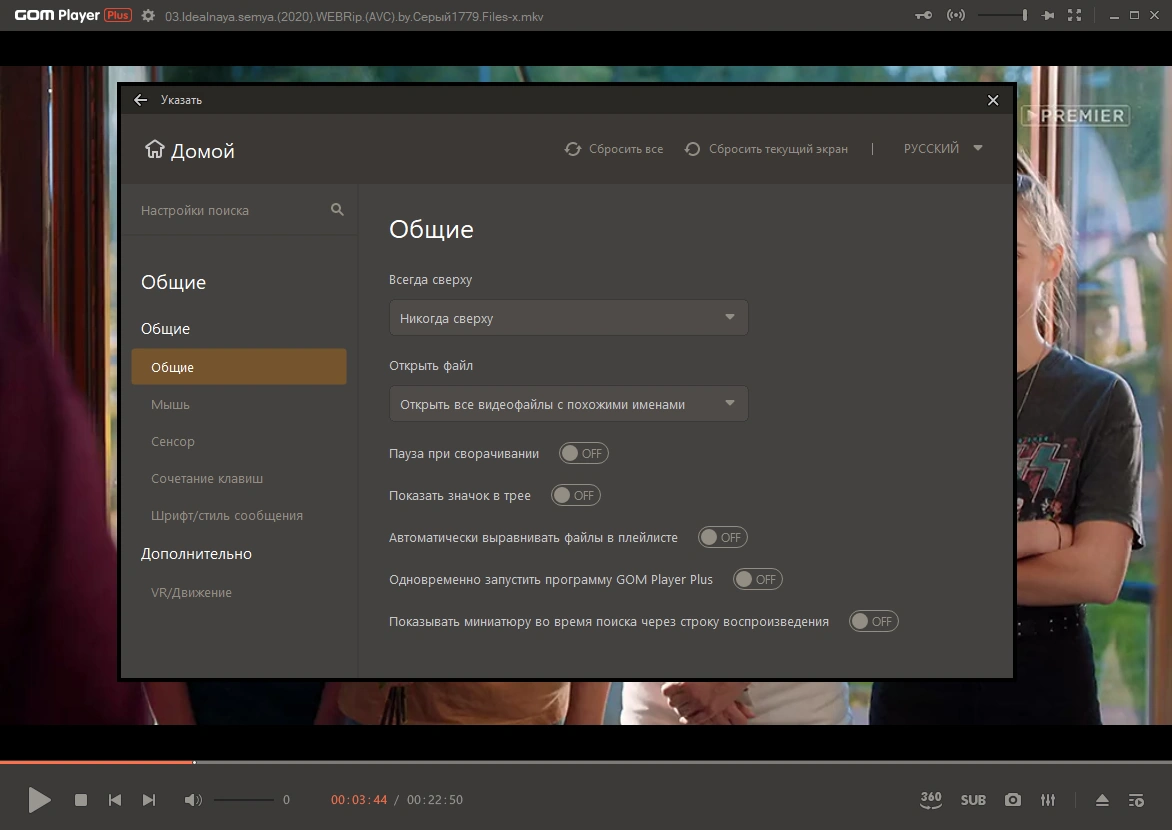This screenshot has width=1172, height=830.
Task: Toggle "Пауза при сворачивании" switch
Action: point(584,453)
